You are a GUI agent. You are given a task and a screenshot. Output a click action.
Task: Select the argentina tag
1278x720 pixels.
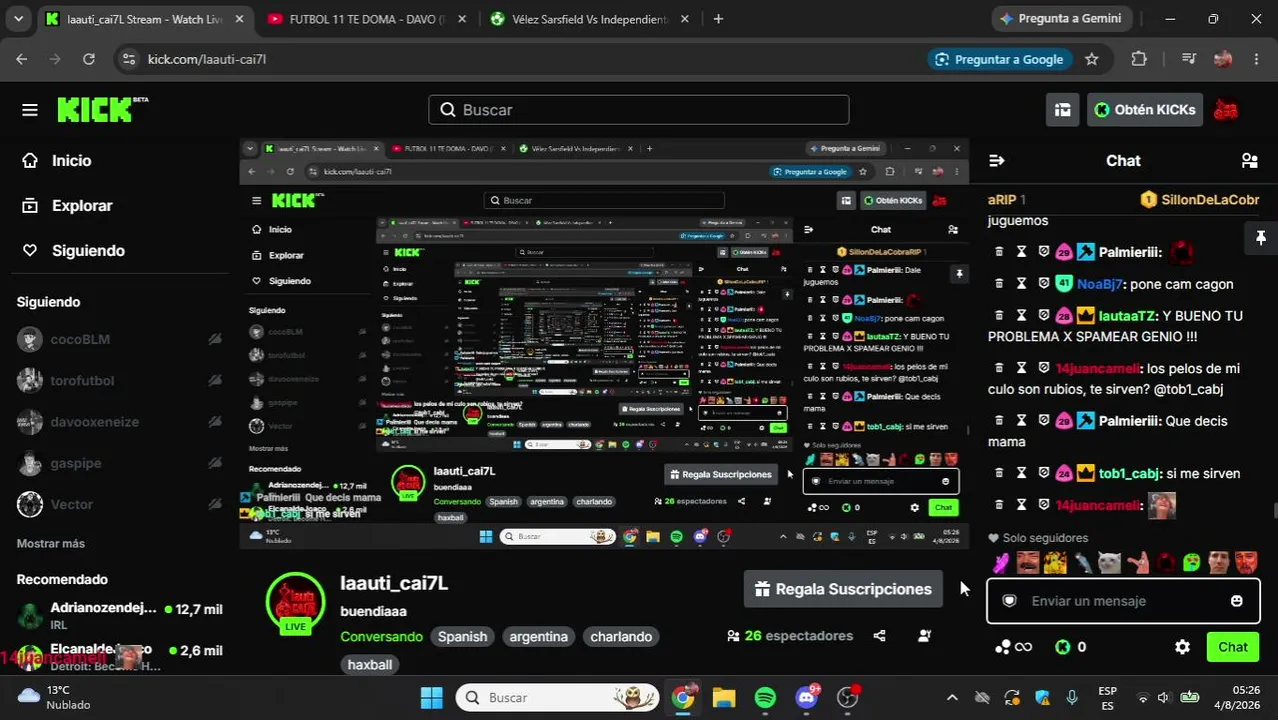pyautogui.click(x=538, y=637)
